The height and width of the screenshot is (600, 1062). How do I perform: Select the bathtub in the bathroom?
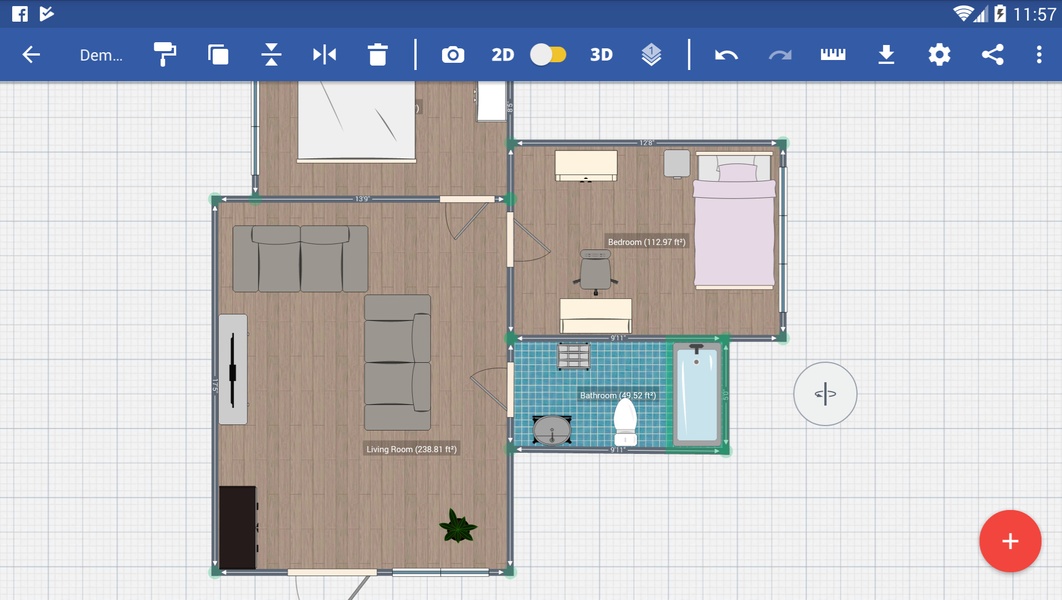[697, 394]
